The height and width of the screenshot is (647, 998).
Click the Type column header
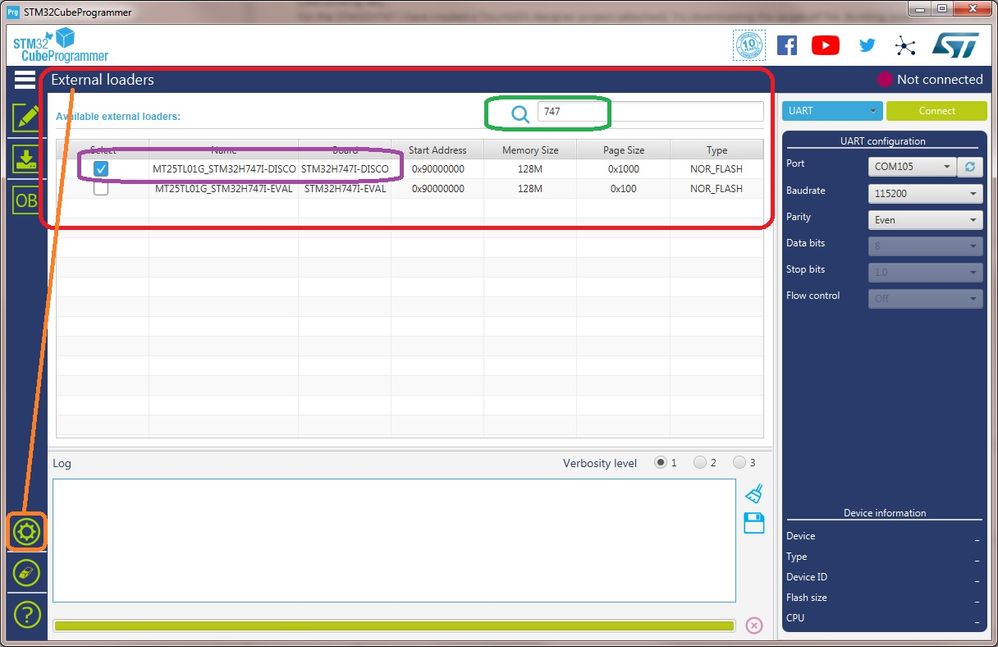click(x=717, y=150)
